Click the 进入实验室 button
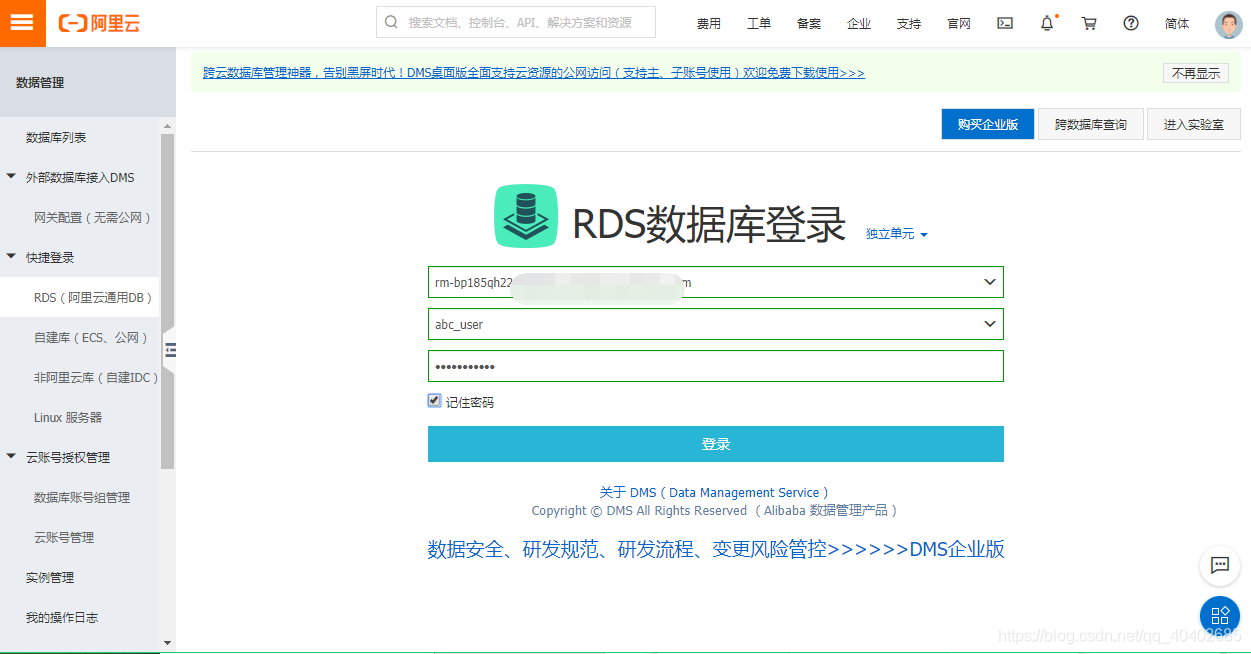Image resolution: width=1251 pixels, height=654 pixels. tap(1194, 124)
